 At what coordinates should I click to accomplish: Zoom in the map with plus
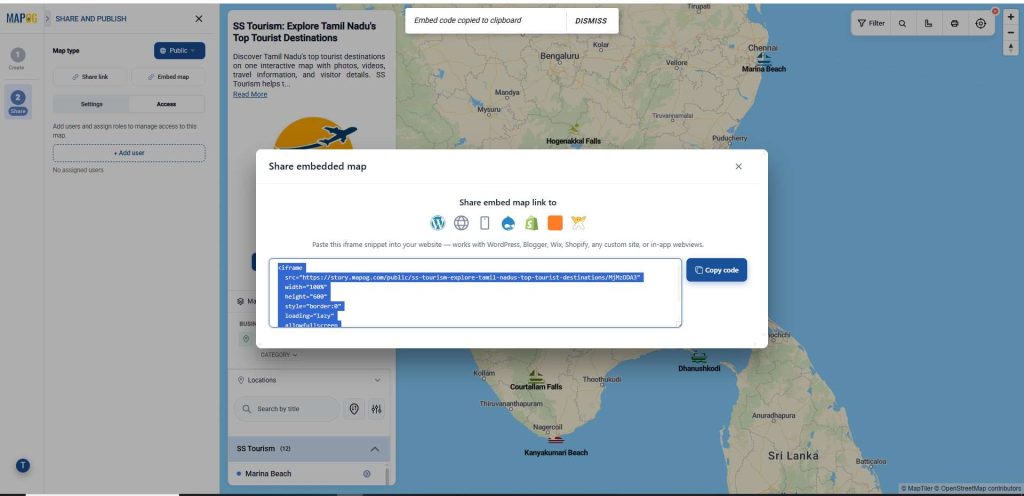pyautogui.click(x=1011, y=16)
